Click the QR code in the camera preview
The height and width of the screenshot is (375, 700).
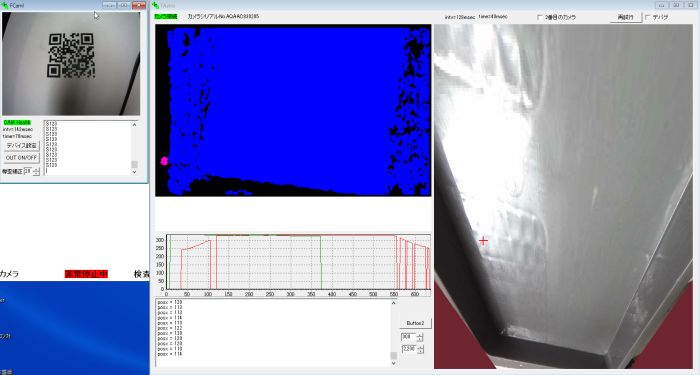pyautogui.click(x=71, y=55)
